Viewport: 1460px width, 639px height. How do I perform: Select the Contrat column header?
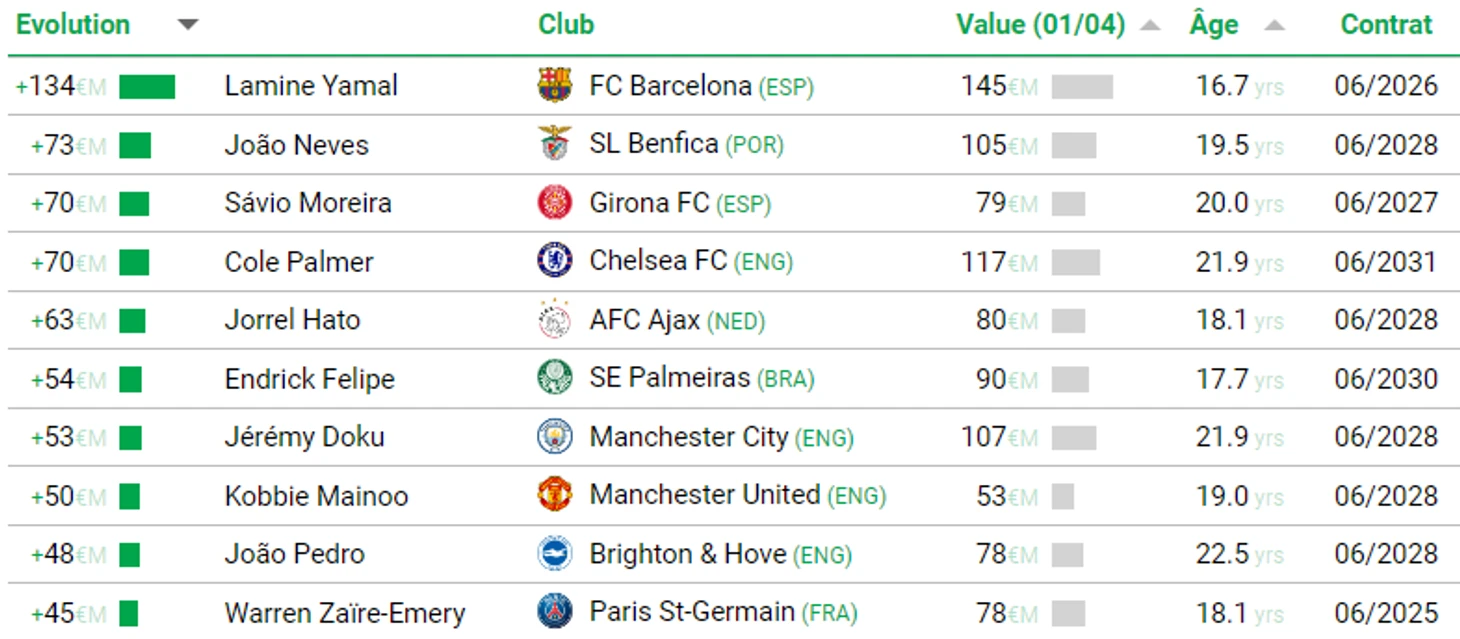click(x=1386, y=24)
